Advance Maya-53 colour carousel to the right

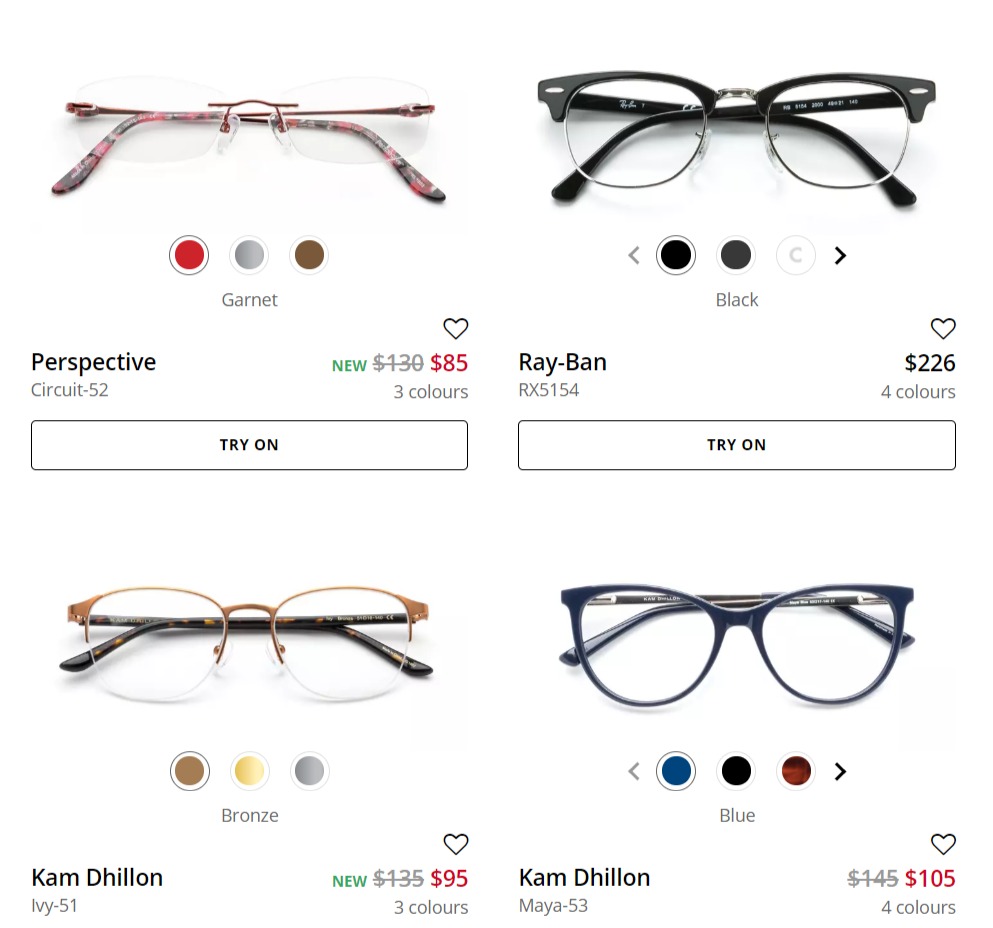pos(840,771)
